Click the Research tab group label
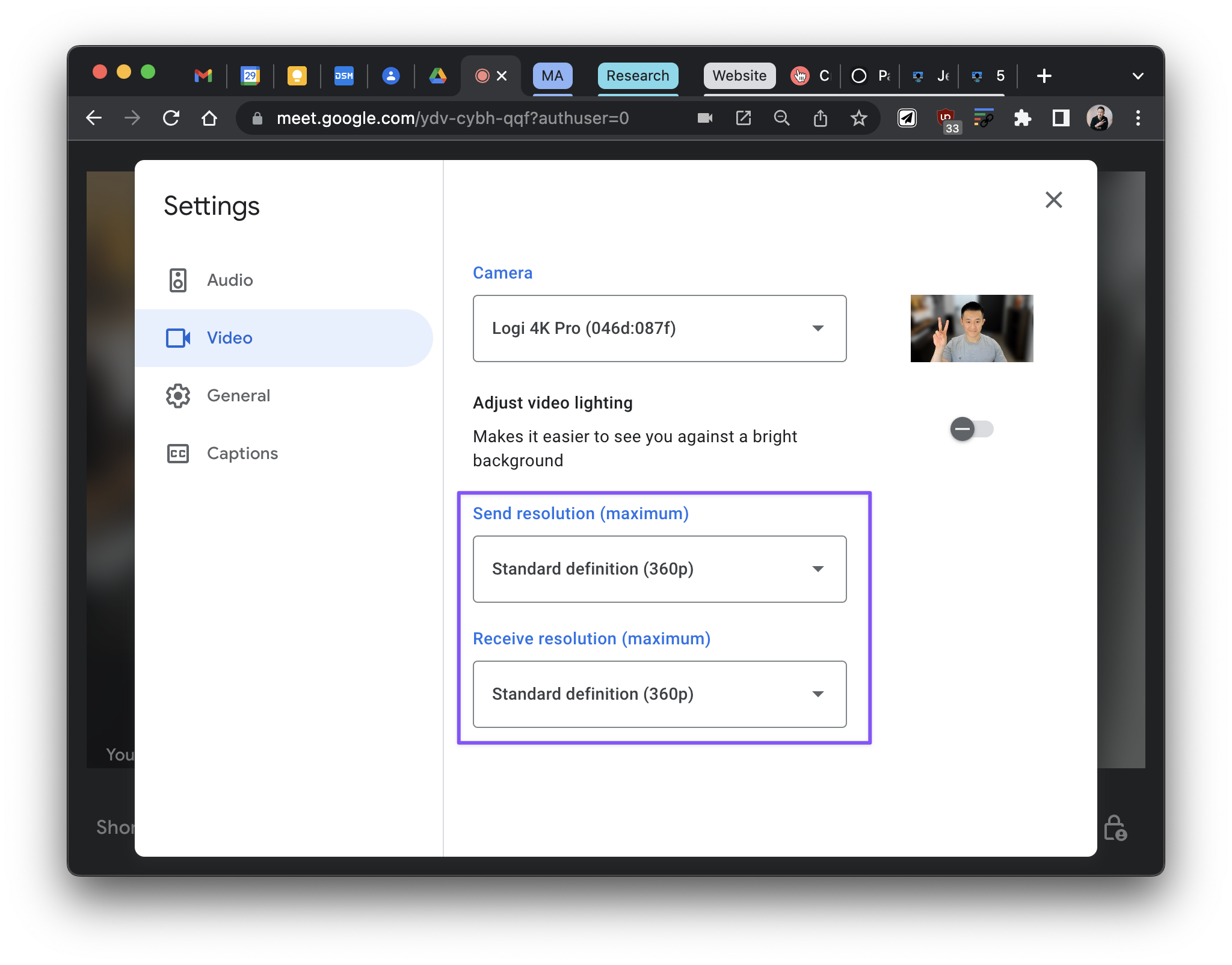Screen dimensions: 1232x965 click(x=638, y=76)
